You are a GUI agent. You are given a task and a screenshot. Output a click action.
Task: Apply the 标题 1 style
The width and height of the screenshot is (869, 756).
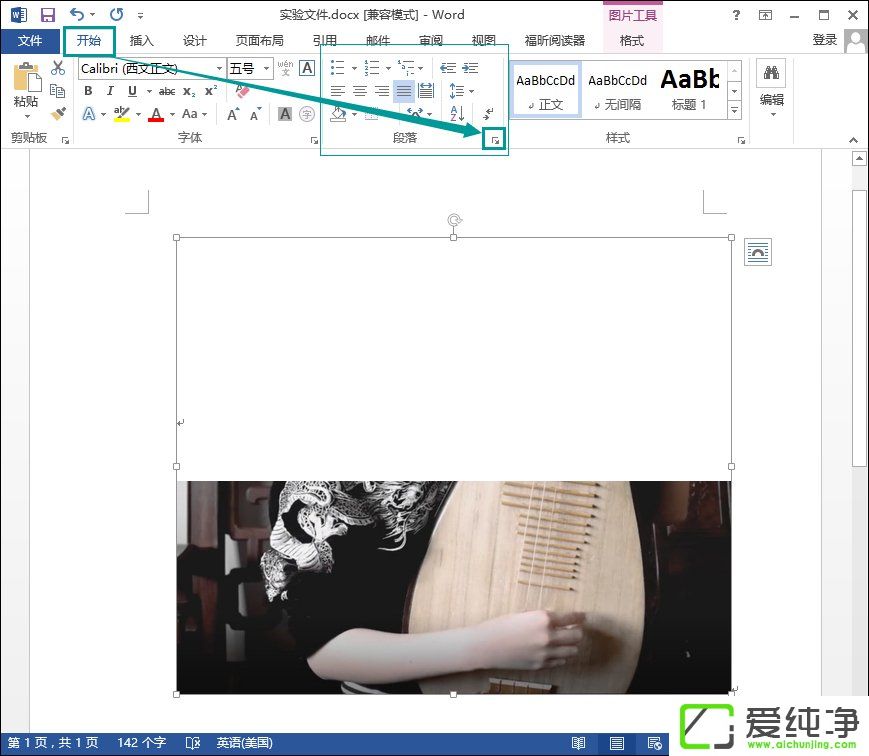[x=690, y=88]
